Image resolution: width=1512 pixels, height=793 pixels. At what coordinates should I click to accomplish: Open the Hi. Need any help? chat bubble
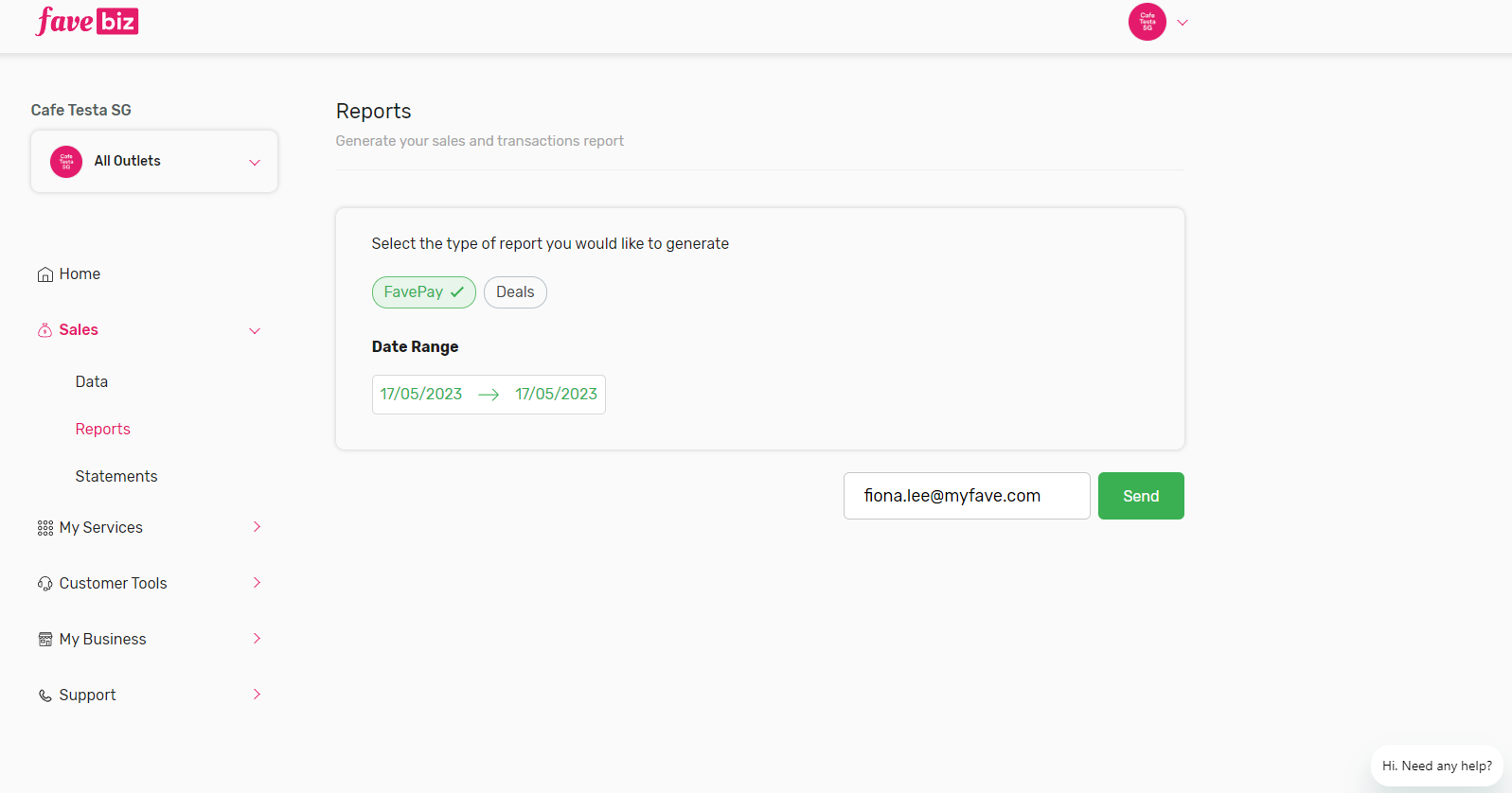click(x=1436, y=767)
